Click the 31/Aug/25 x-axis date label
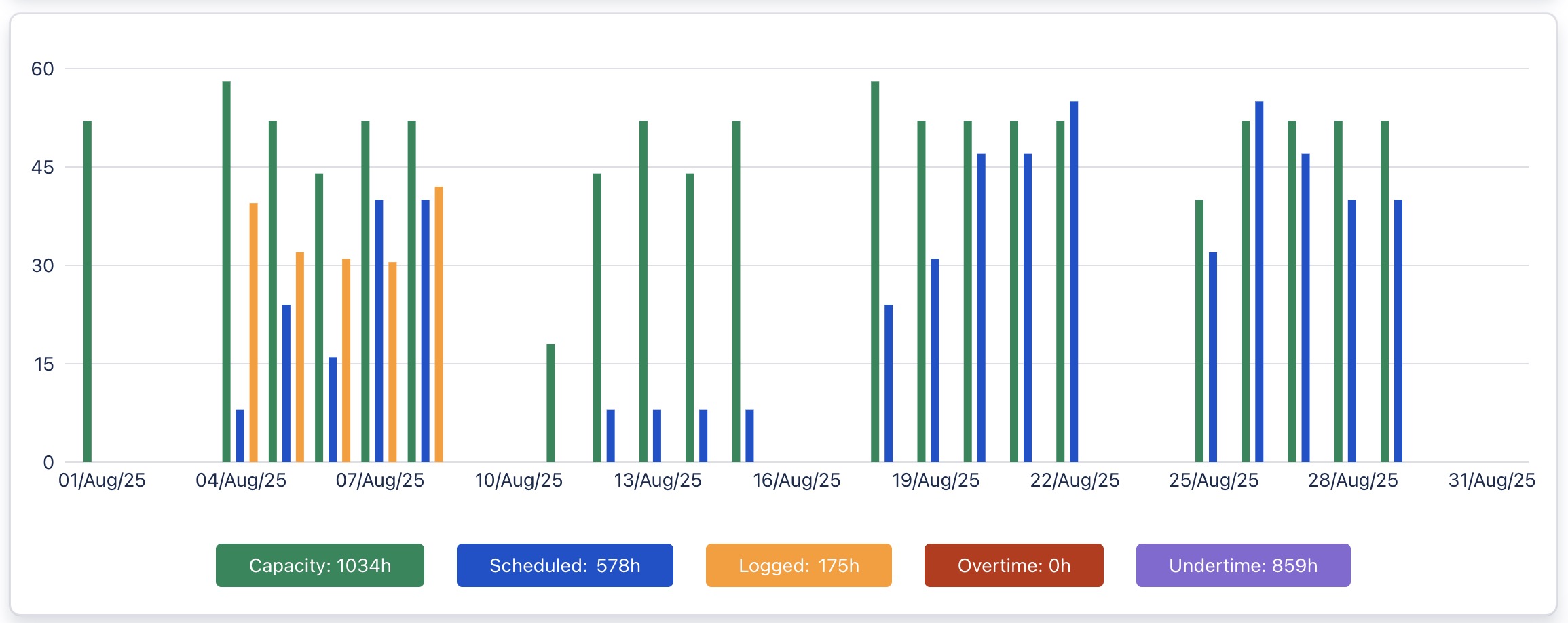This screenshot has height=623, width=1568. (1491, 480)
